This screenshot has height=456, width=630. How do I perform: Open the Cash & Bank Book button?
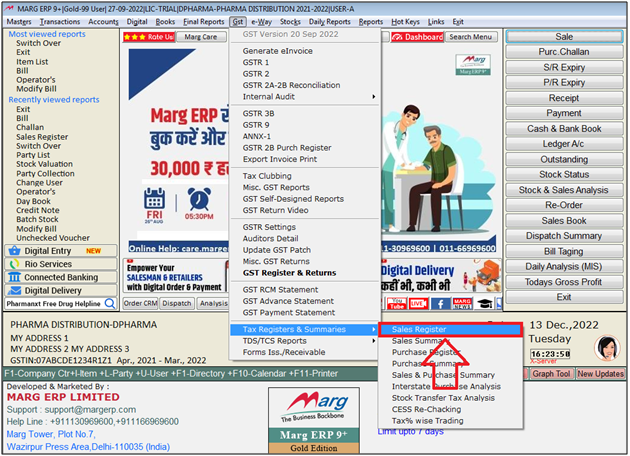tap(564, 129)
